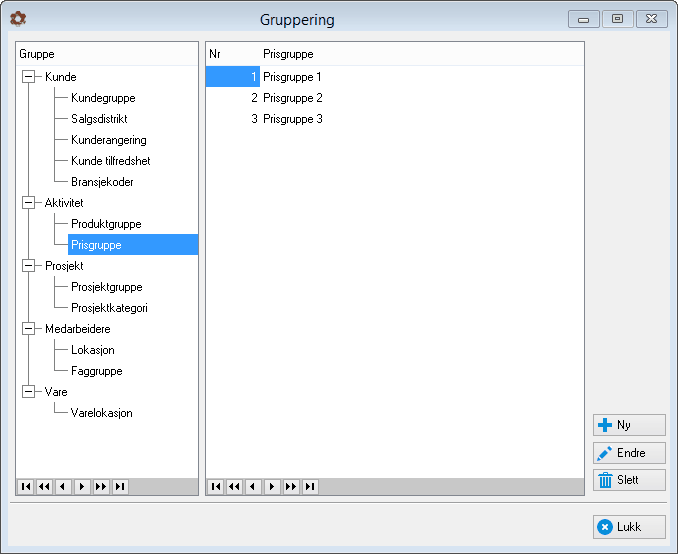Jump forward a page in Prisgruppe navigator
Screen dimensions: 678x554
[291, 487]
